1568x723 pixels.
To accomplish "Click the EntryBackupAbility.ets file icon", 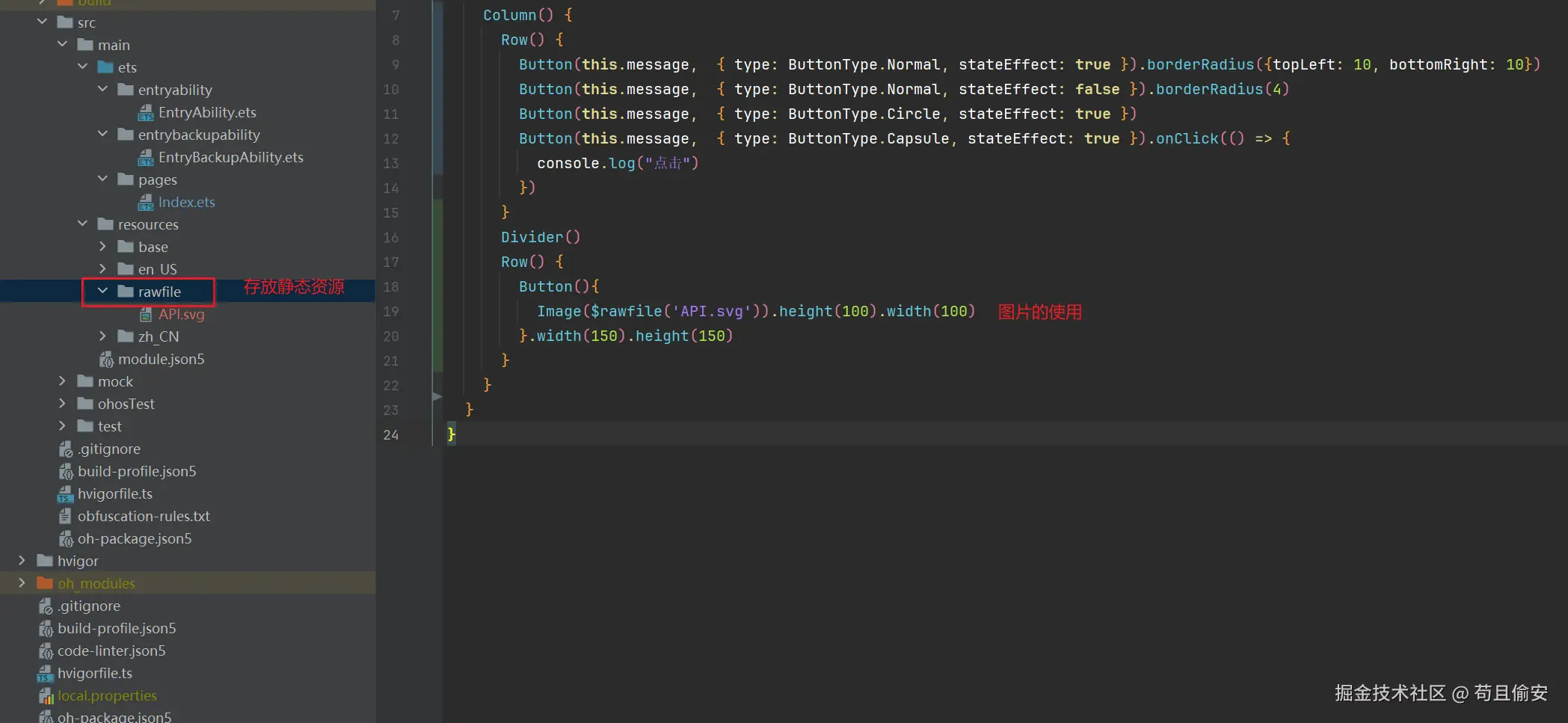I will point(146,158).
